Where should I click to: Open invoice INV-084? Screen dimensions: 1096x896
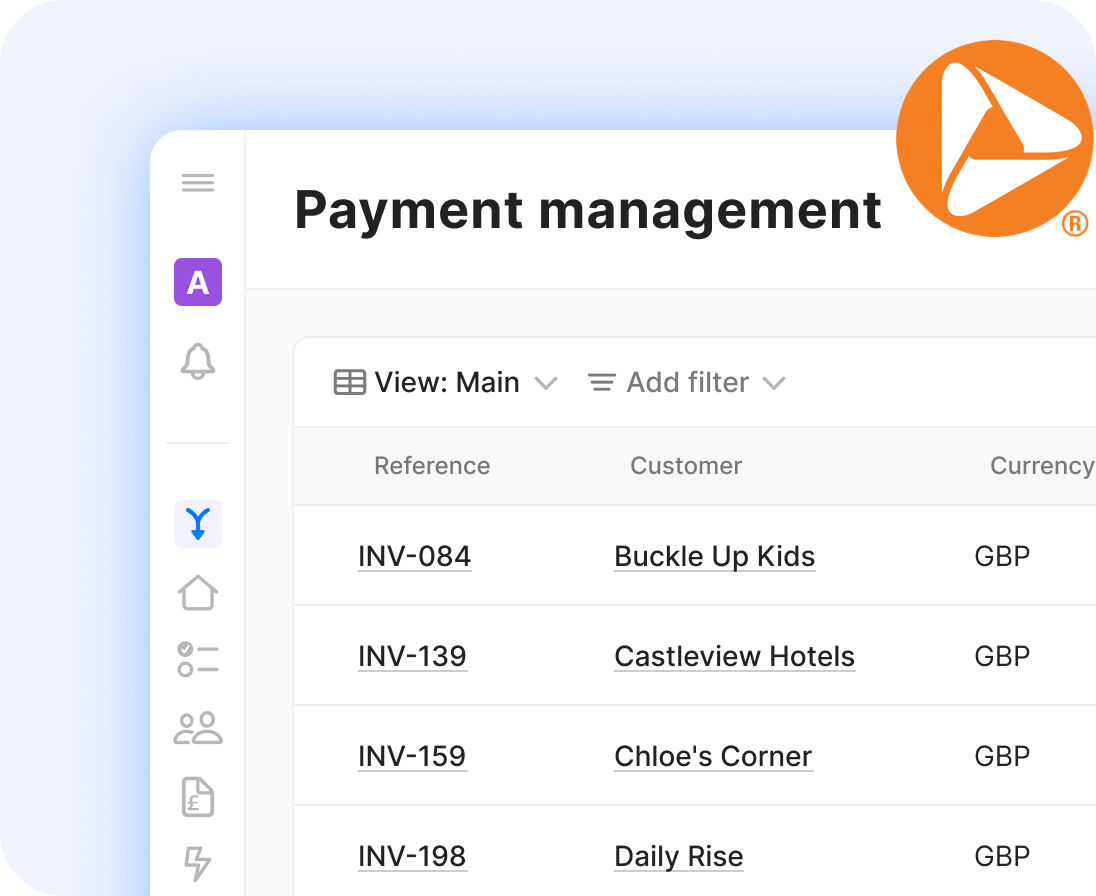click(414, 556)
